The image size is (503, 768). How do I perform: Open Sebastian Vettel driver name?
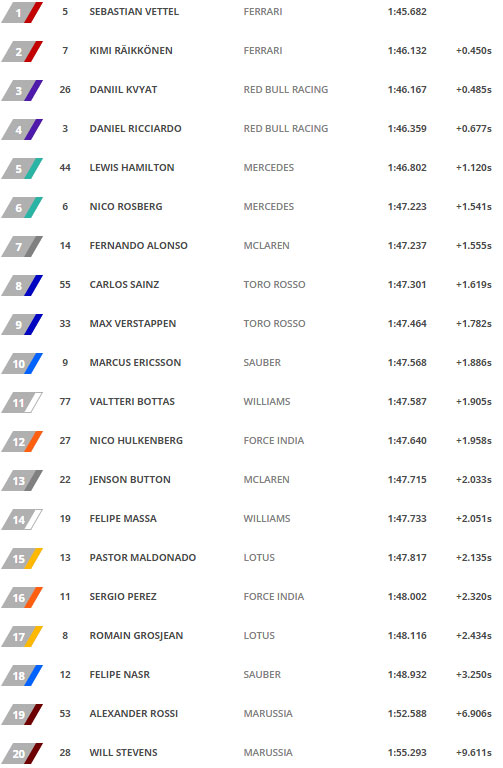pos(134,12)
